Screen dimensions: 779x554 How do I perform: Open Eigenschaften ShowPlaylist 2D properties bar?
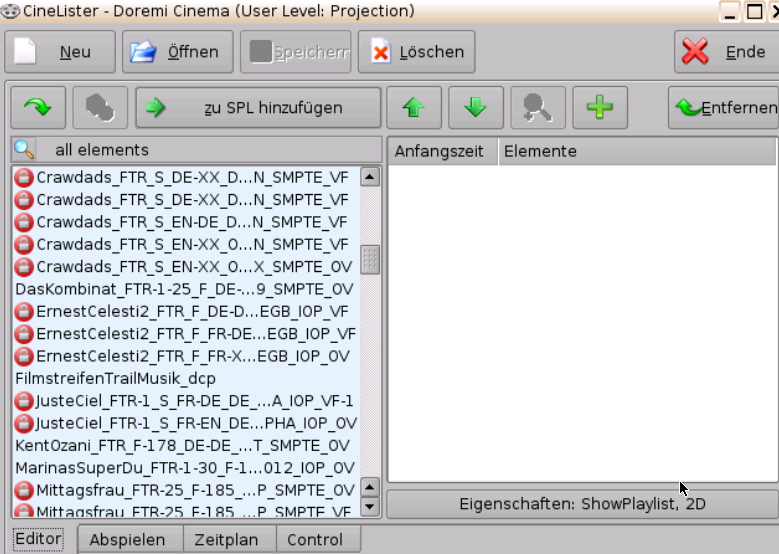point(582,504)
